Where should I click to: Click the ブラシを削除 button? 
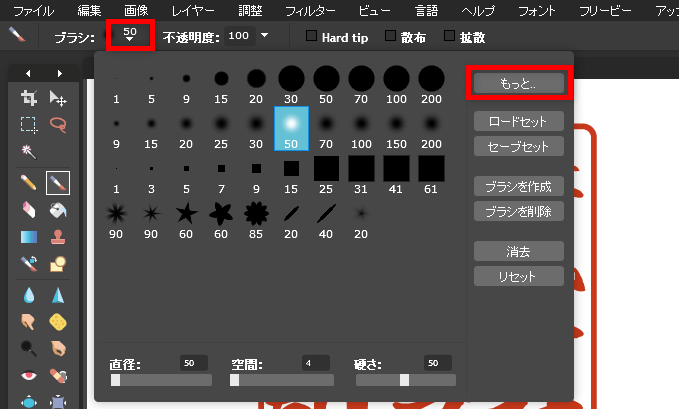(x=519, y=211)
